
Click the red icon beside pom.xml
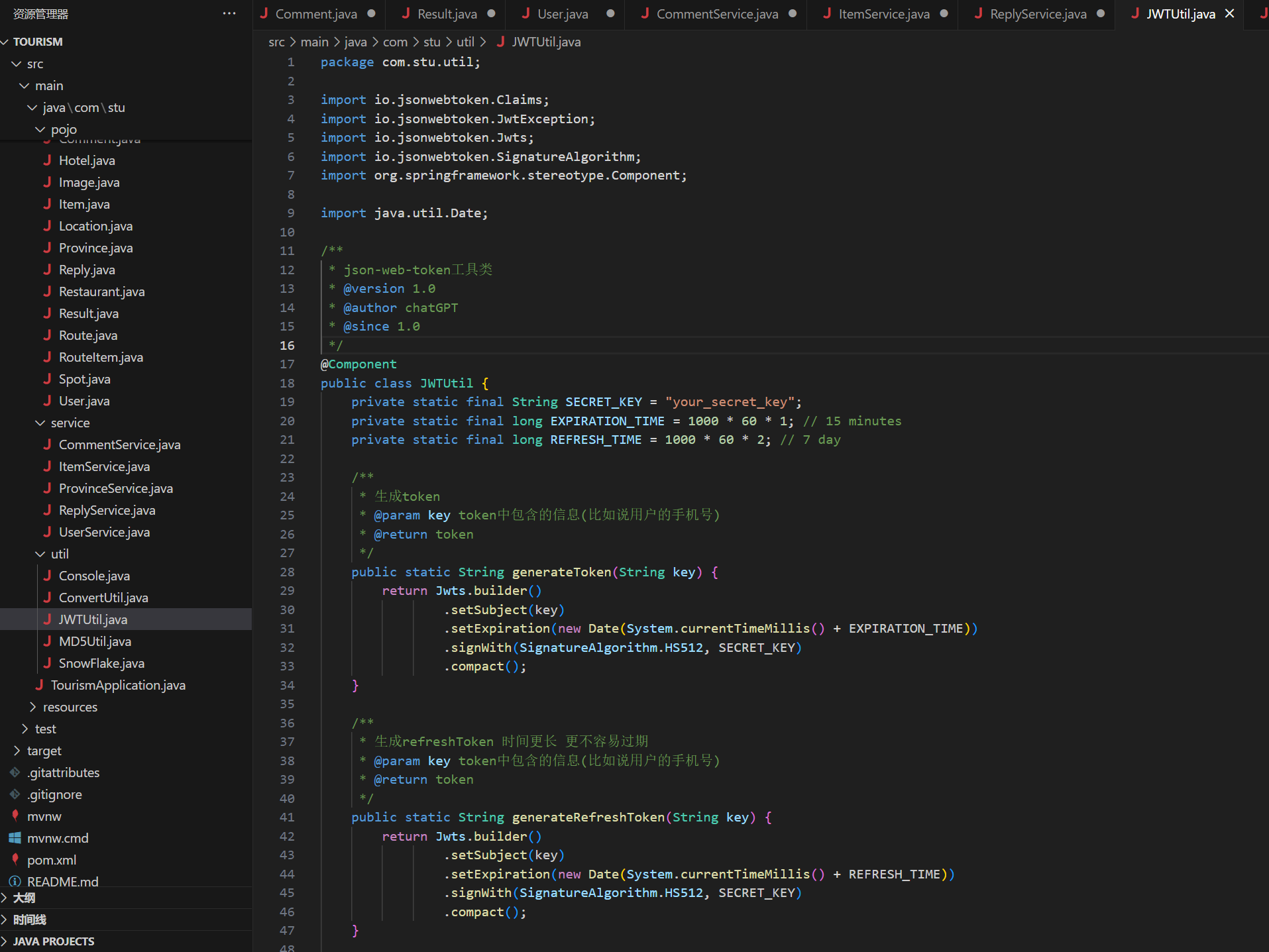click(15, 860)
